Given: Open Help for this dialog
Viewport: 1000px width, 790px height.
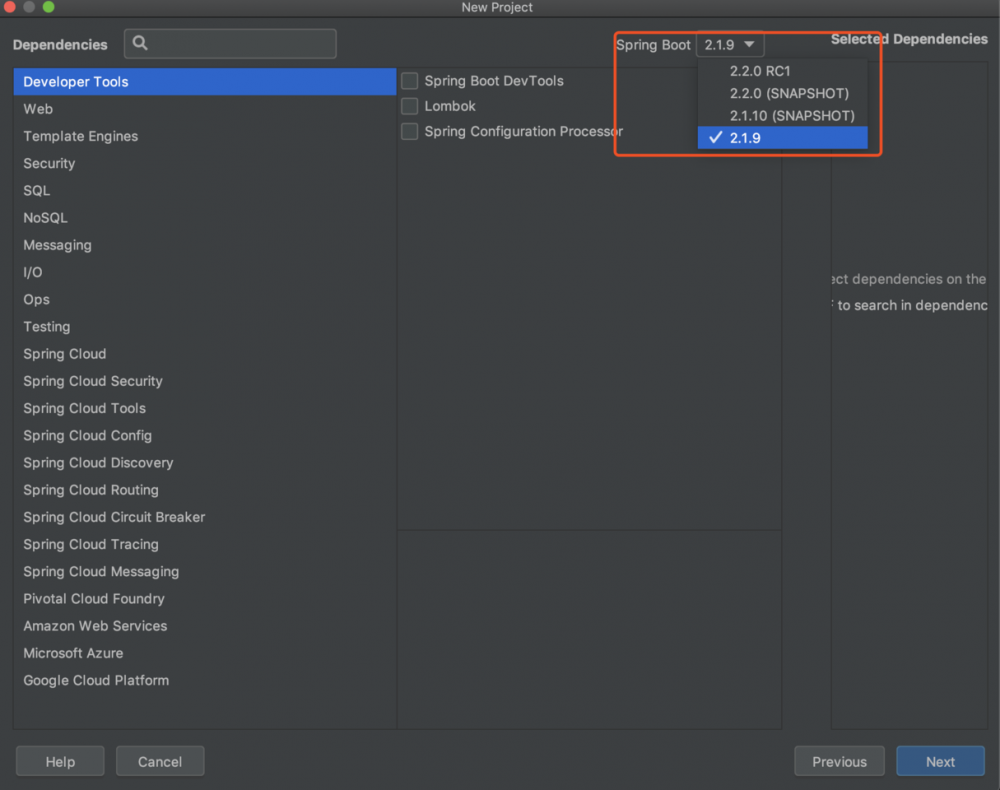Looking at the screenshot, I should (x=60, y=761).
